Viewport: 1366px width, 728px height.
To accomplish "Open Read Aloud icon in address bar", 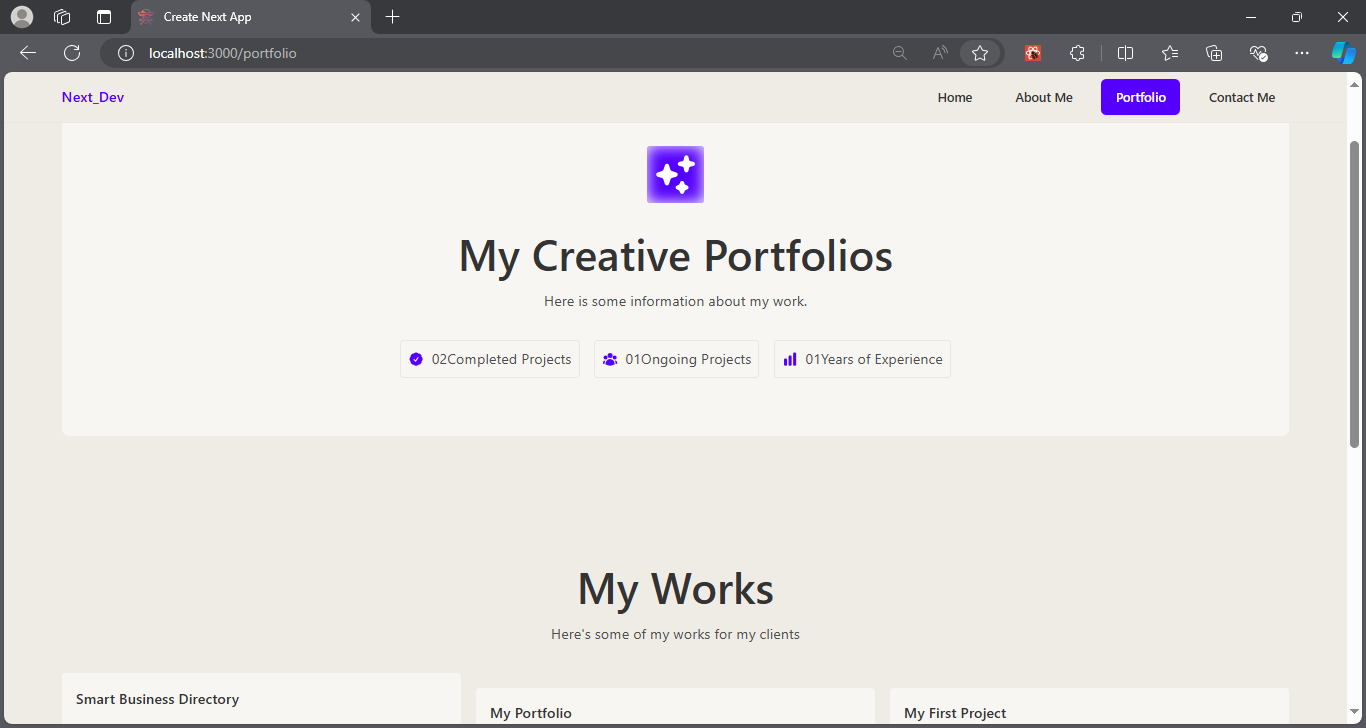I will [x=940, y=53].
